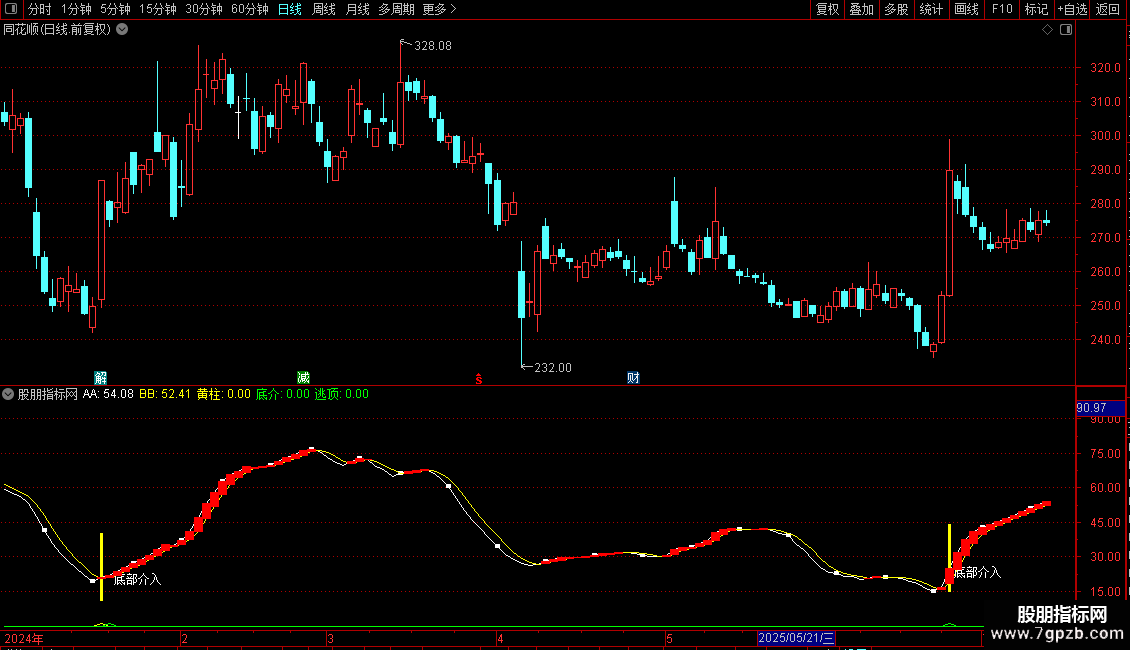
Task: Switch to 15分钟 chart period
Action: tap(157, 9)
